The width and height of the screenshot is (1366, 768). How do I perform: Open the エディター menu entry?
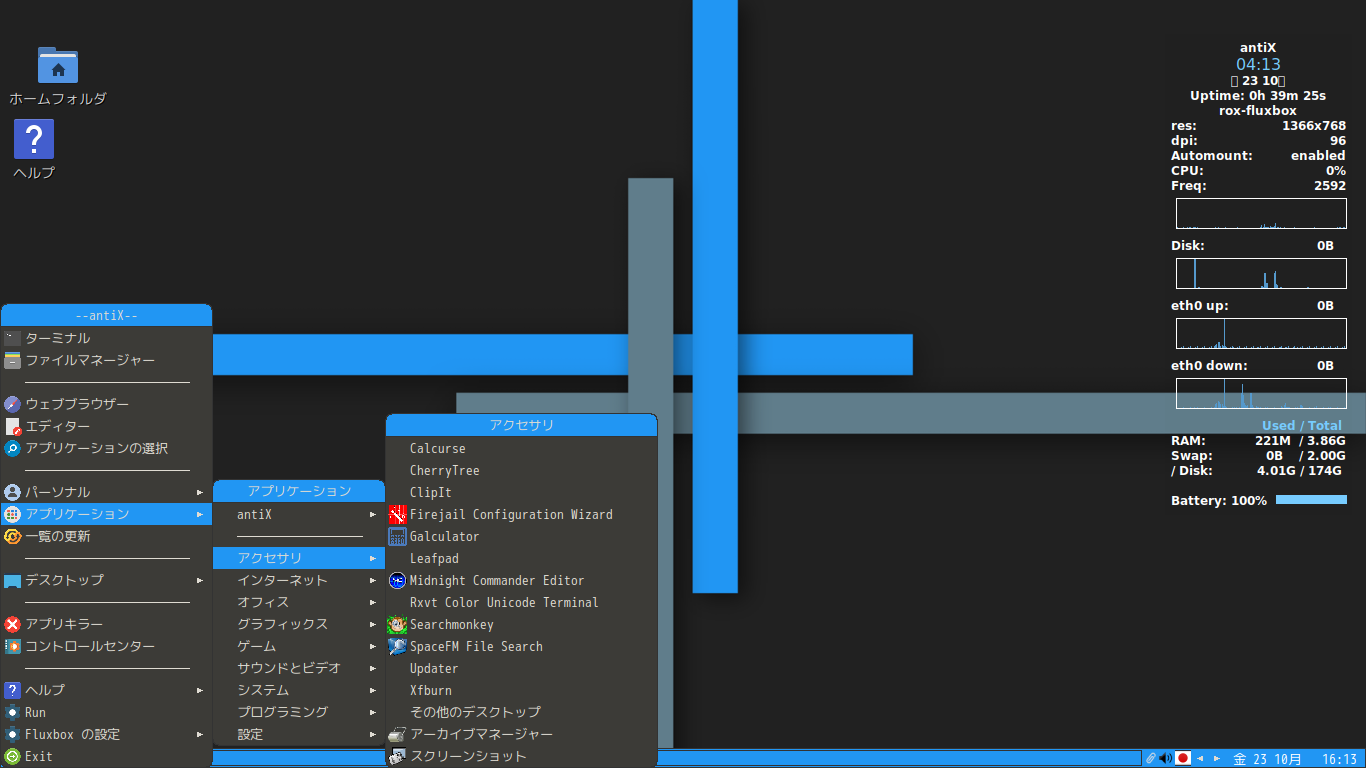(x=106, y=426)
